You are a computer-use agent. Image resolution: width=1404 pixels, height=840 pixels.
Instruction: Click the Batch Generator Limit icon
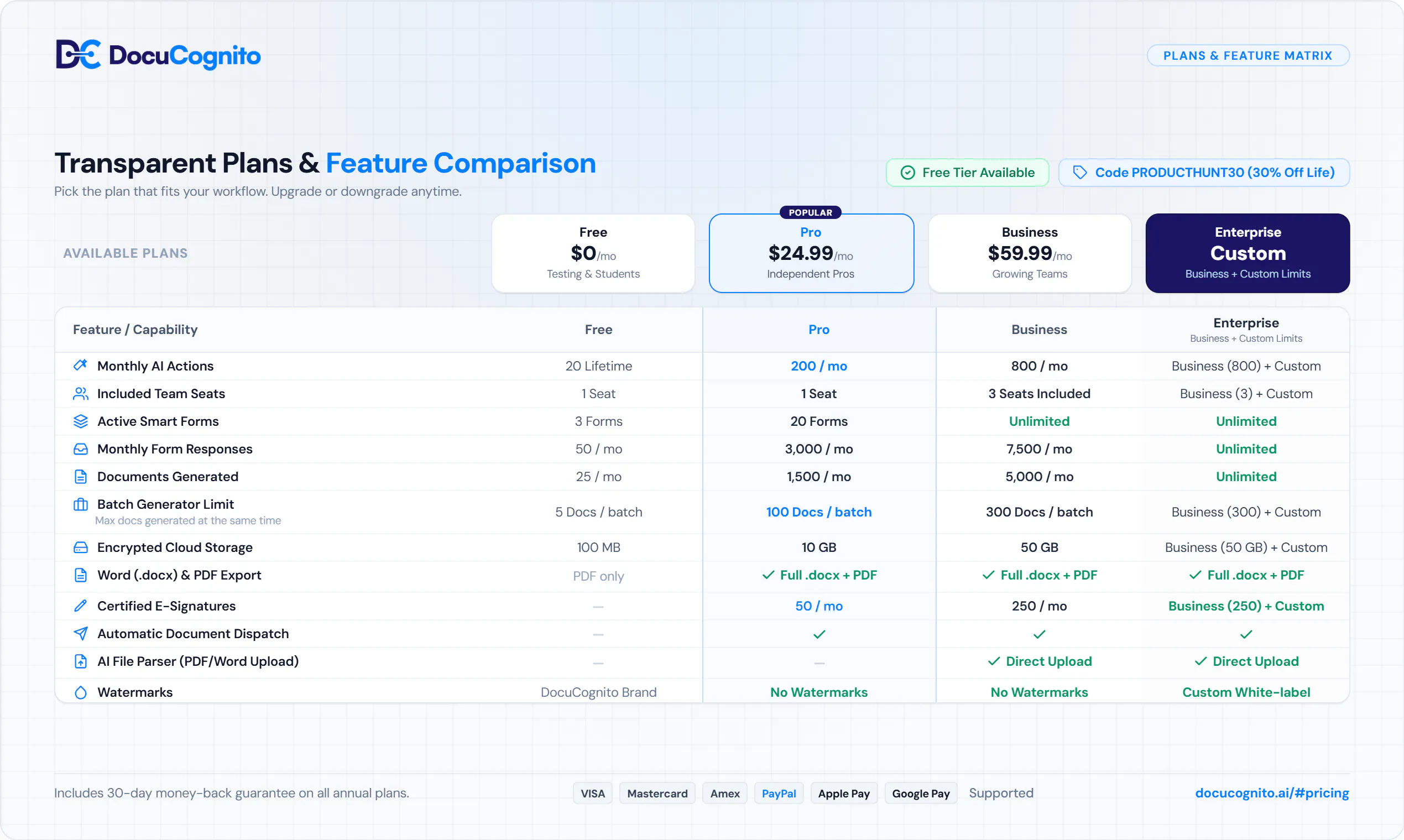[x=80, y=504]
